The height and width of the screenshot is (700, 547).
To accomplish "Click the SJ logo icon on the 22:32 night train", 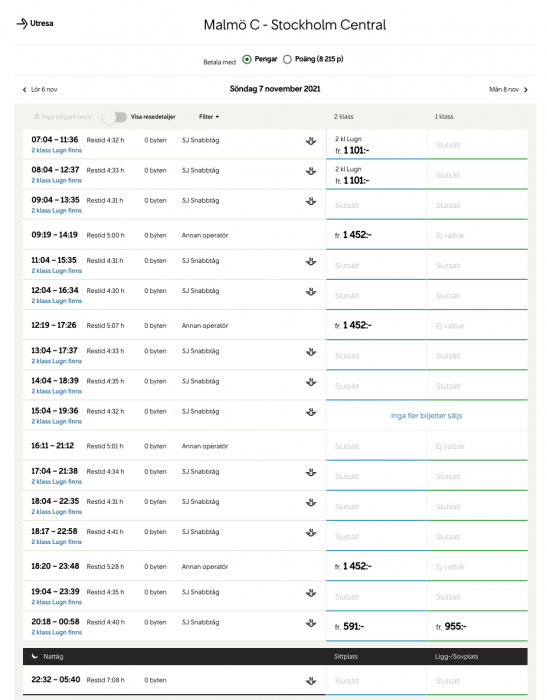I will (311, 681).
